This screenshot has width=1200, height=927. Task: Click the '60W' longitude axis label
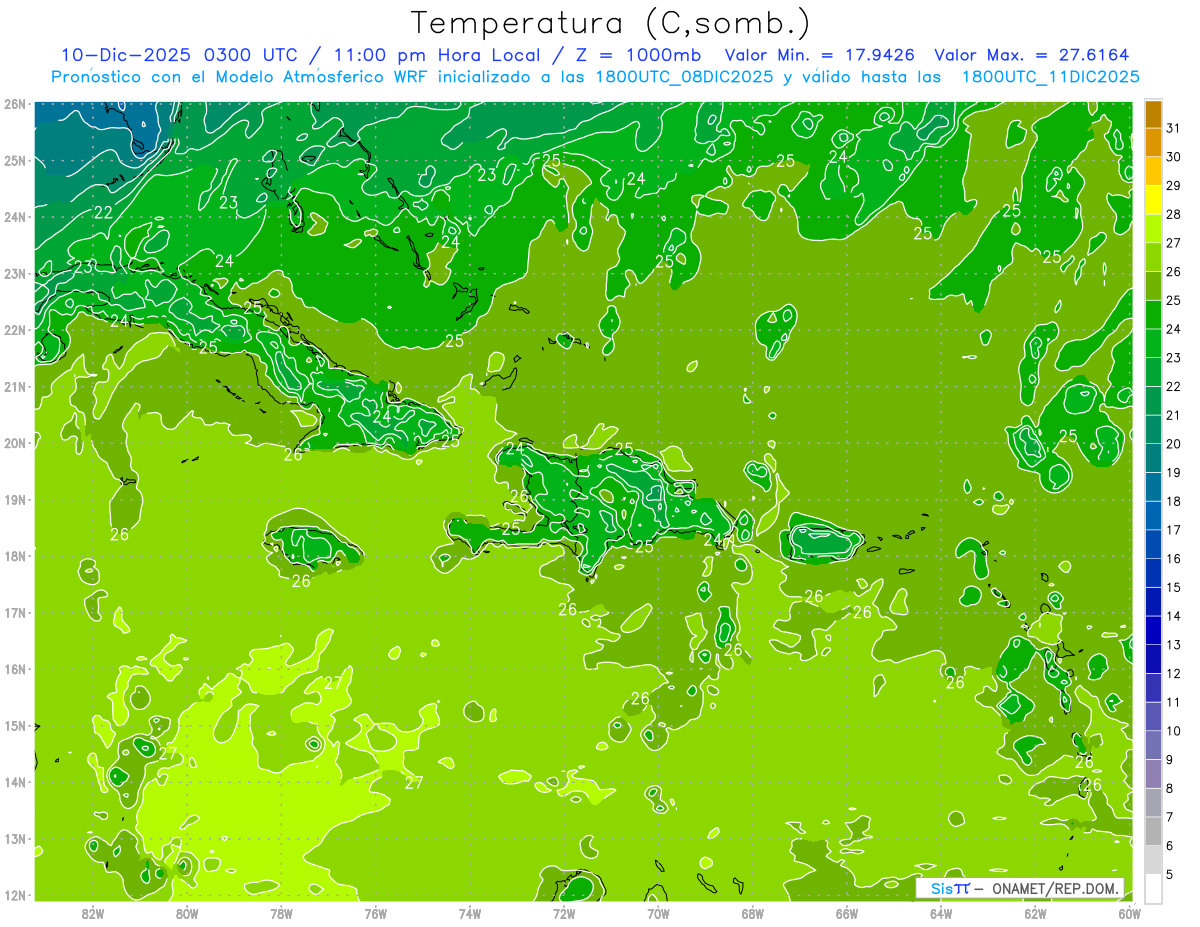coord(1129,912)
